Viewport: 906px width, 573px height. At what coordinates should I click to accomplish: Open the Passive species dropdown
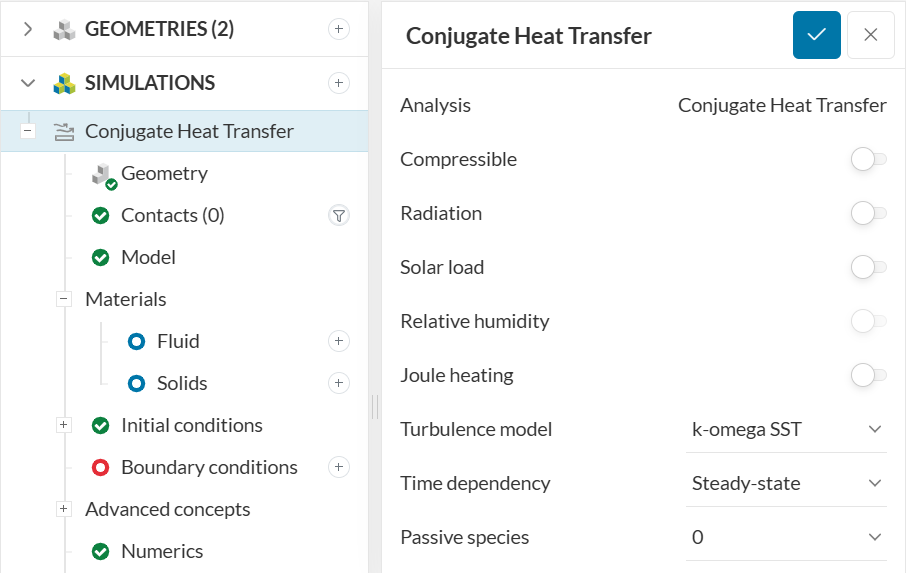point(787,538)
